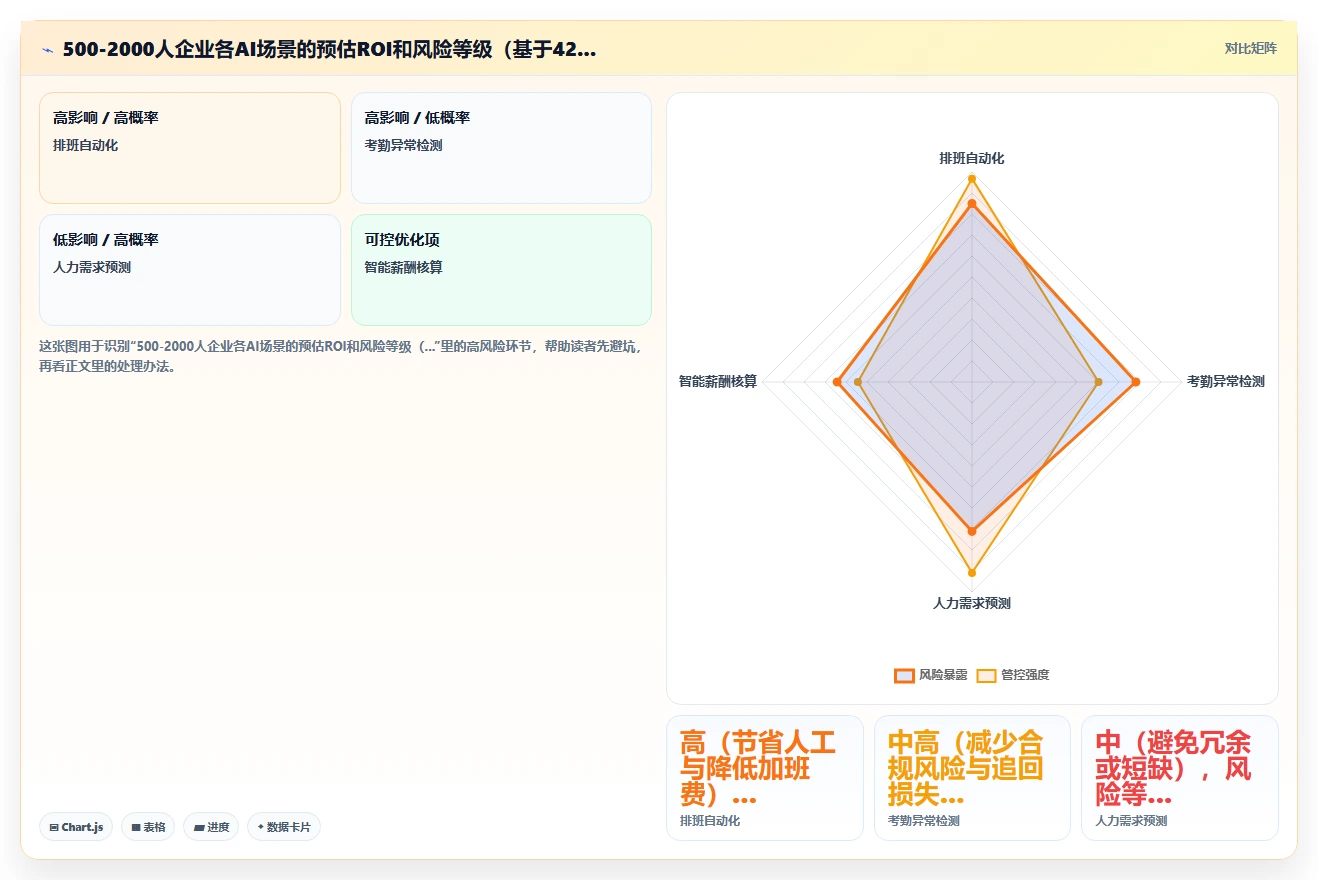Viewport: 1318px width, 880px height.
Task: Click the Chart.js tag chip
Action: pos(76,827)
